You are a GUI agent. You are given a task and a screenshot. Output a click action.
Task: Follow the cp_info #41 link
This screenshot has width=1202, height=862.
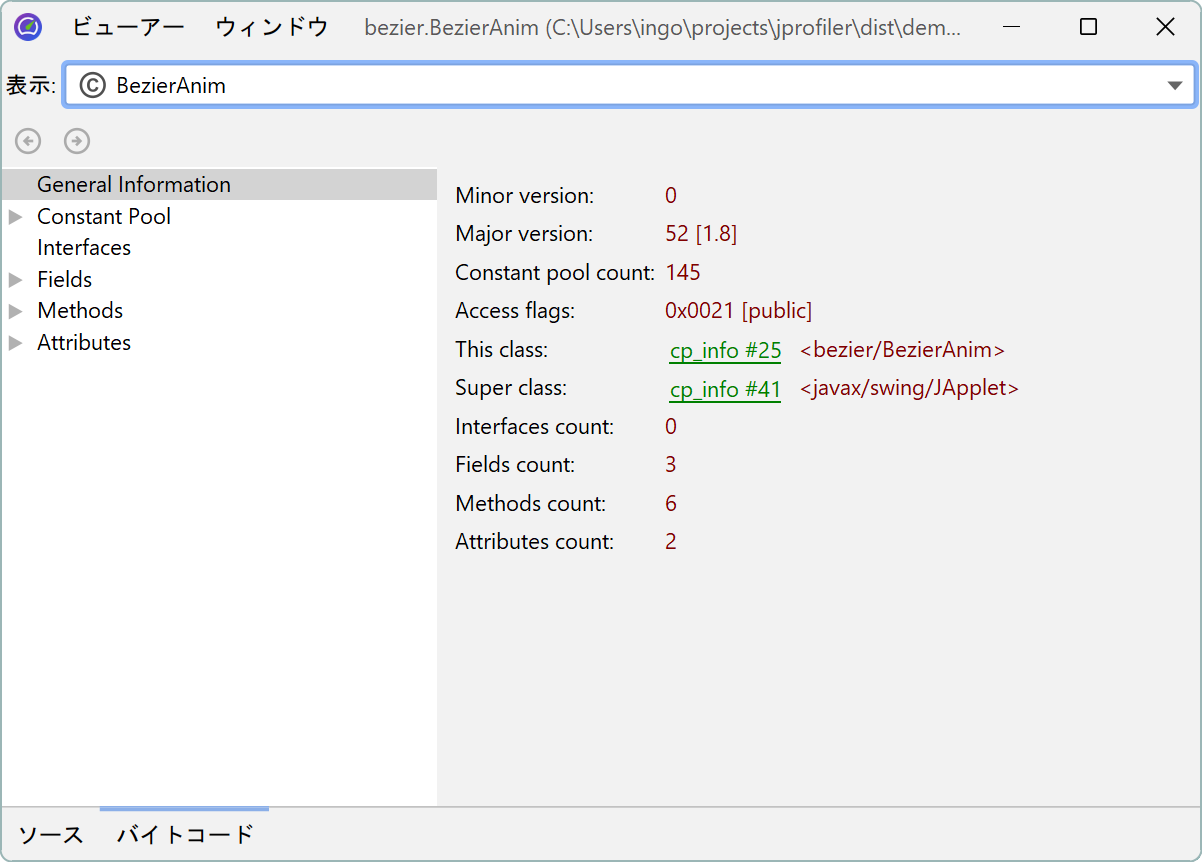[725, 389]
